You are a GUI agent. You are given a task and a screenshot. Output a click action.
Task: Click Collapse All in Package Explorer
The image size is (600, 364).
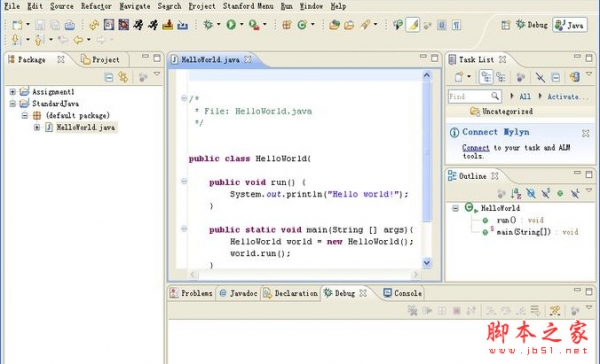tap(109, 77)
